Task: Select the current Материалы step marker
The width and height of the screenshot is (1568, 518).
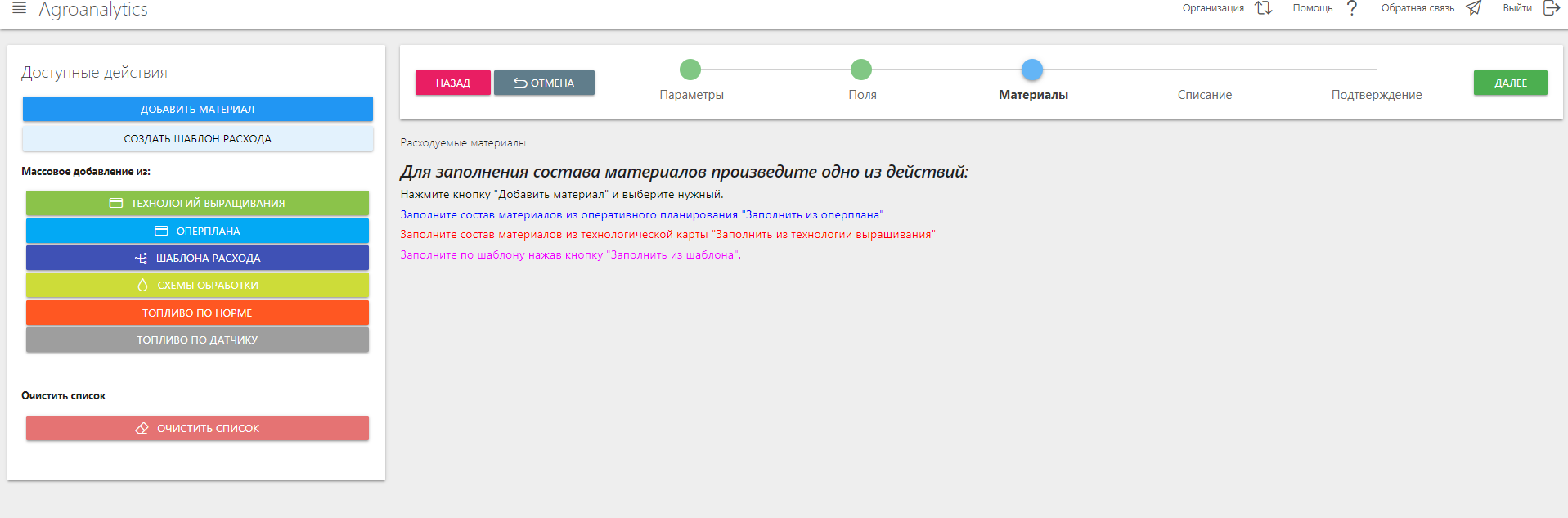Action: coord(1032,70)
